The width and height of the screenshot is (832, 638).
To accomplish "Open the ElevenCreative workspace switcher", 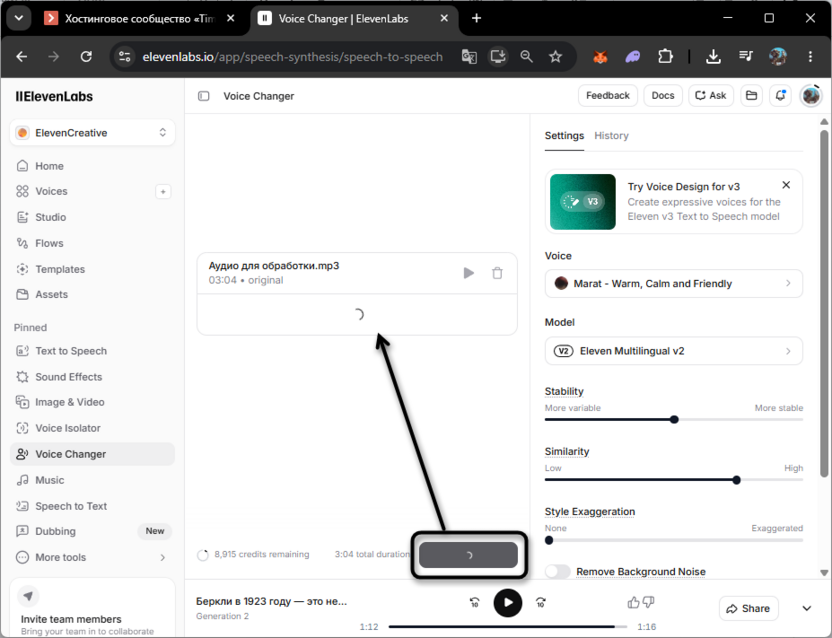I will coord(92,133).
